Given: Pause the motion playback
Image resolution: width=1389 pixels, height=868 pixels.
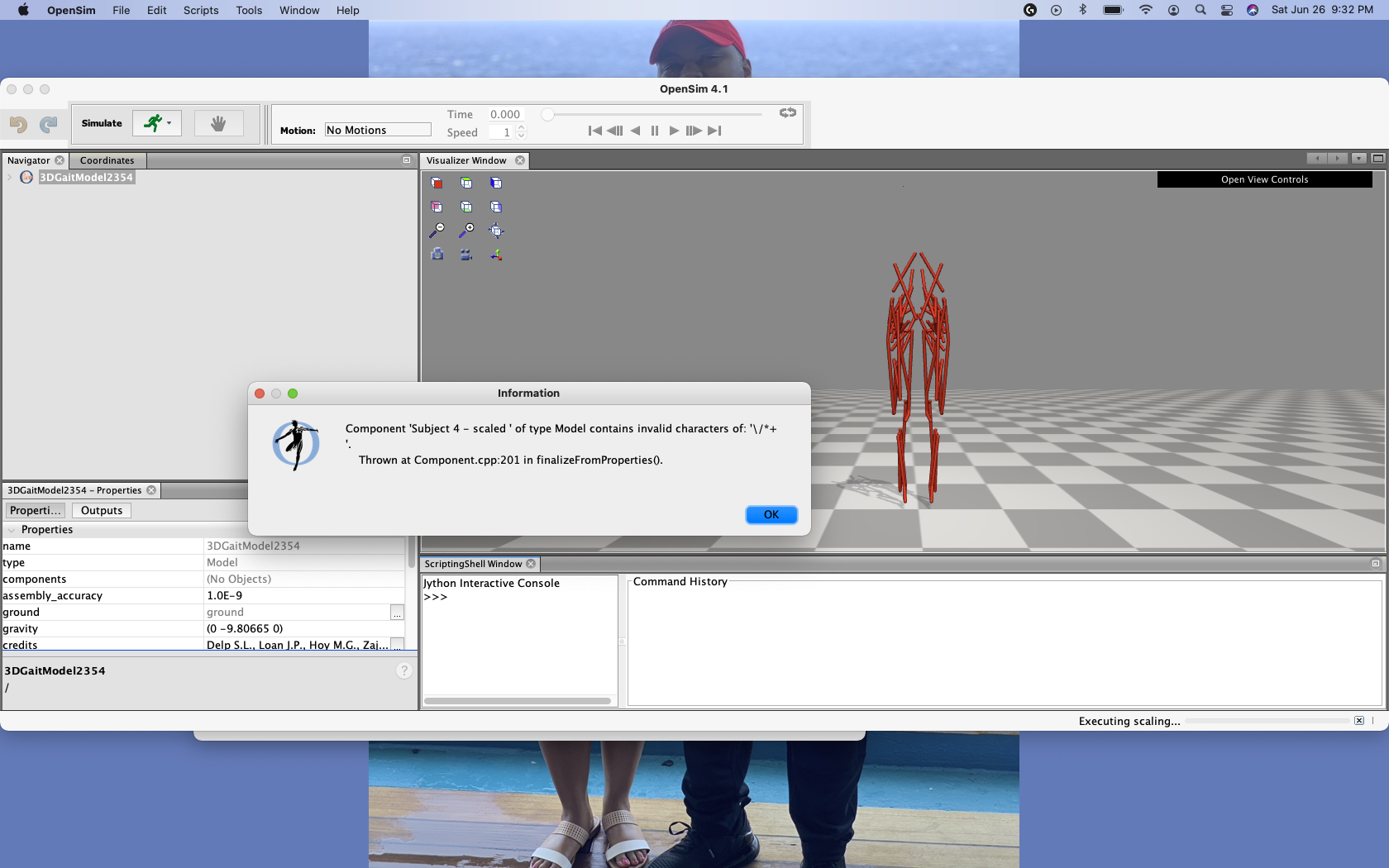Looking at the screenshot, I should tap(655, 131).
